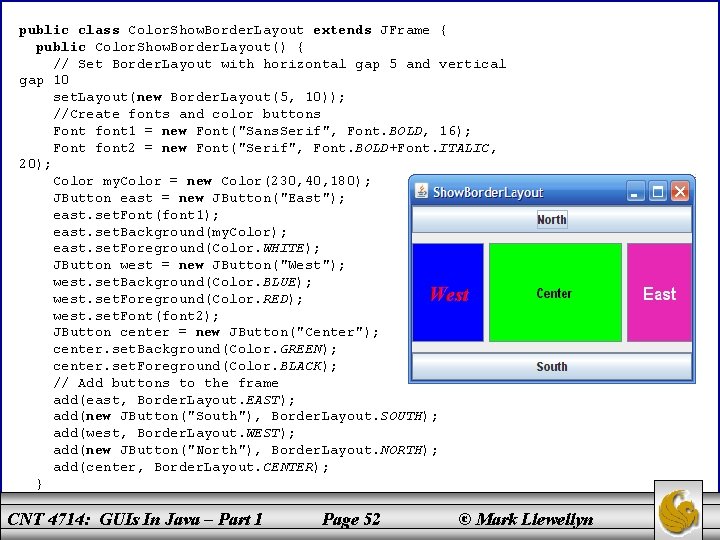Screen dimensions: 720x540
Task: Click the '//Create fonts and color buttons' comment
Action: pos(187,114)
